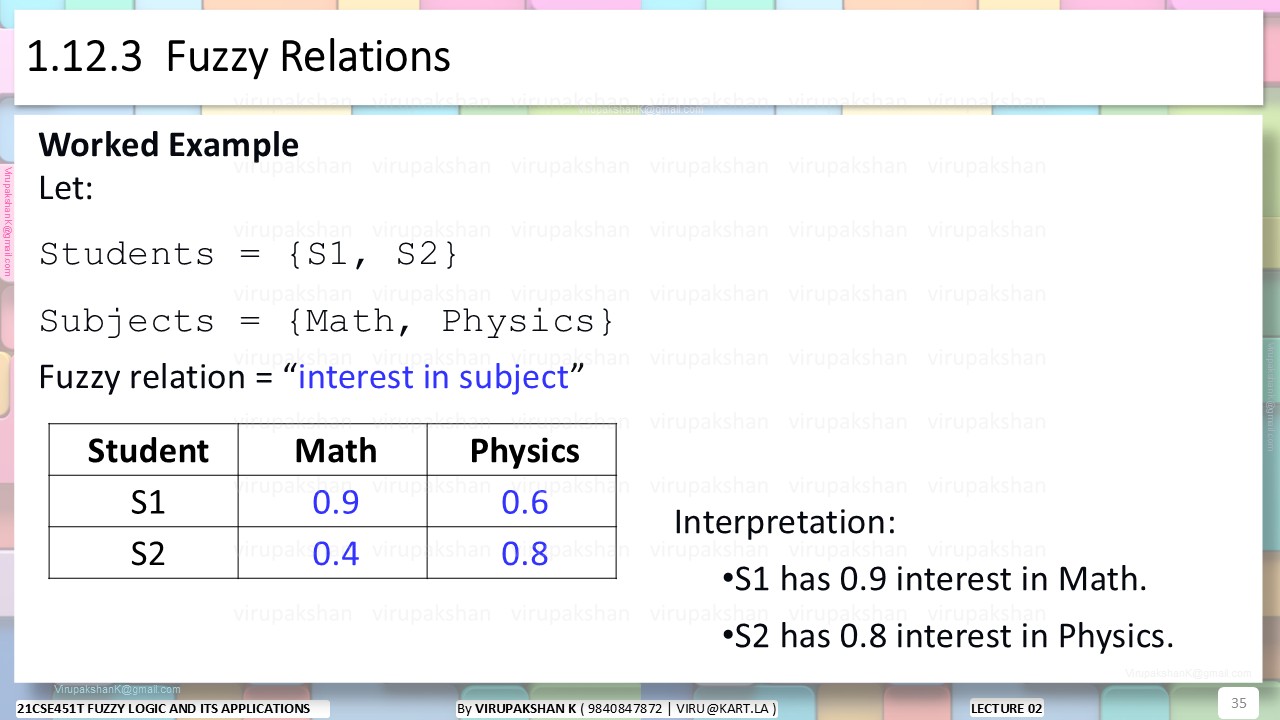Select the Worked Example heading

click(x=168, y=145)
